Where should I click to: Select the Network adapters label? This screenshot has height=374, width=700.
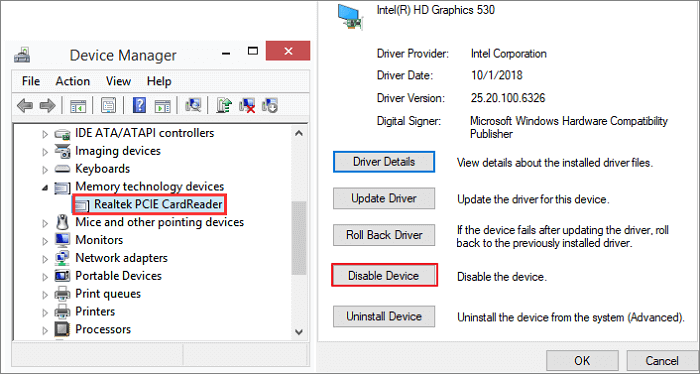click(x=121, y=258)
